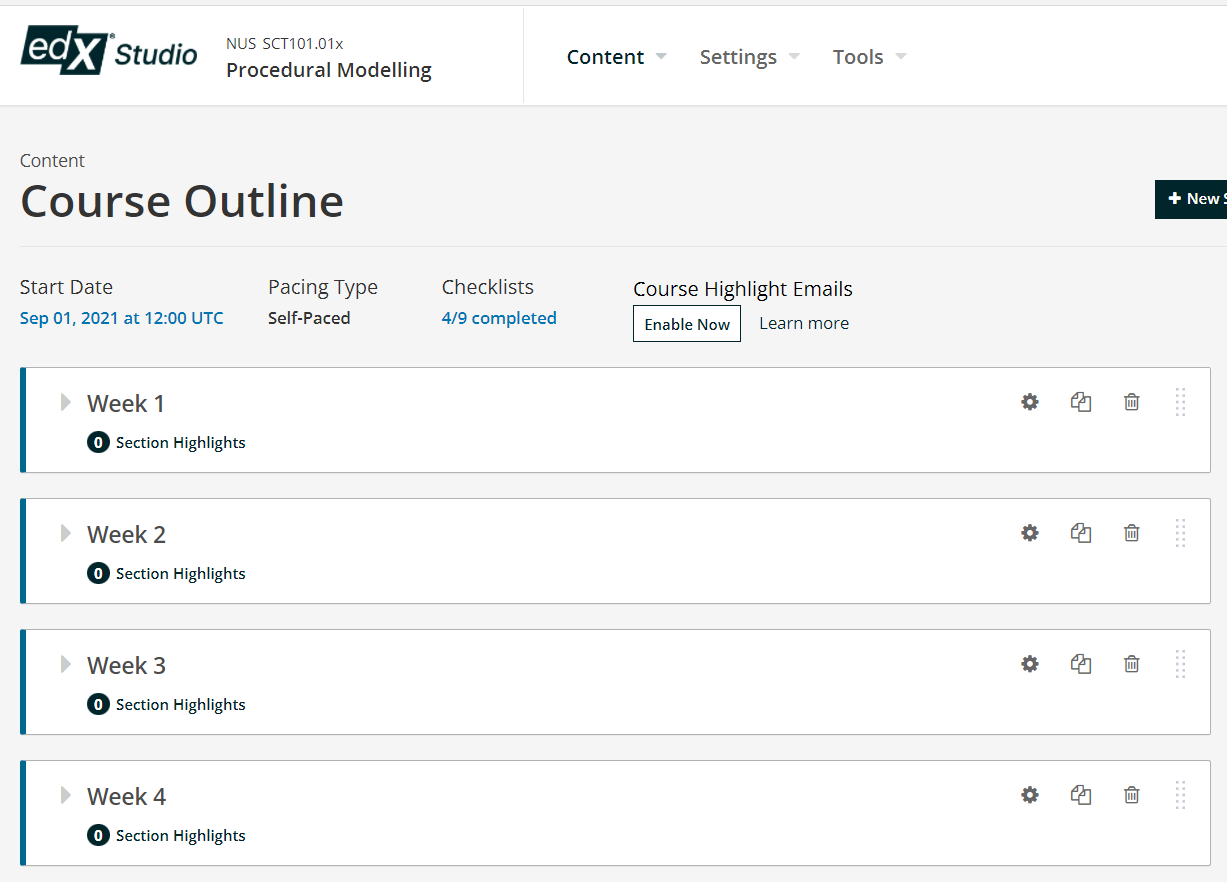Screen dimensions: 1227x882
Task: Duplicate the Week 2 section
Action: click(x=1081, y=533)
